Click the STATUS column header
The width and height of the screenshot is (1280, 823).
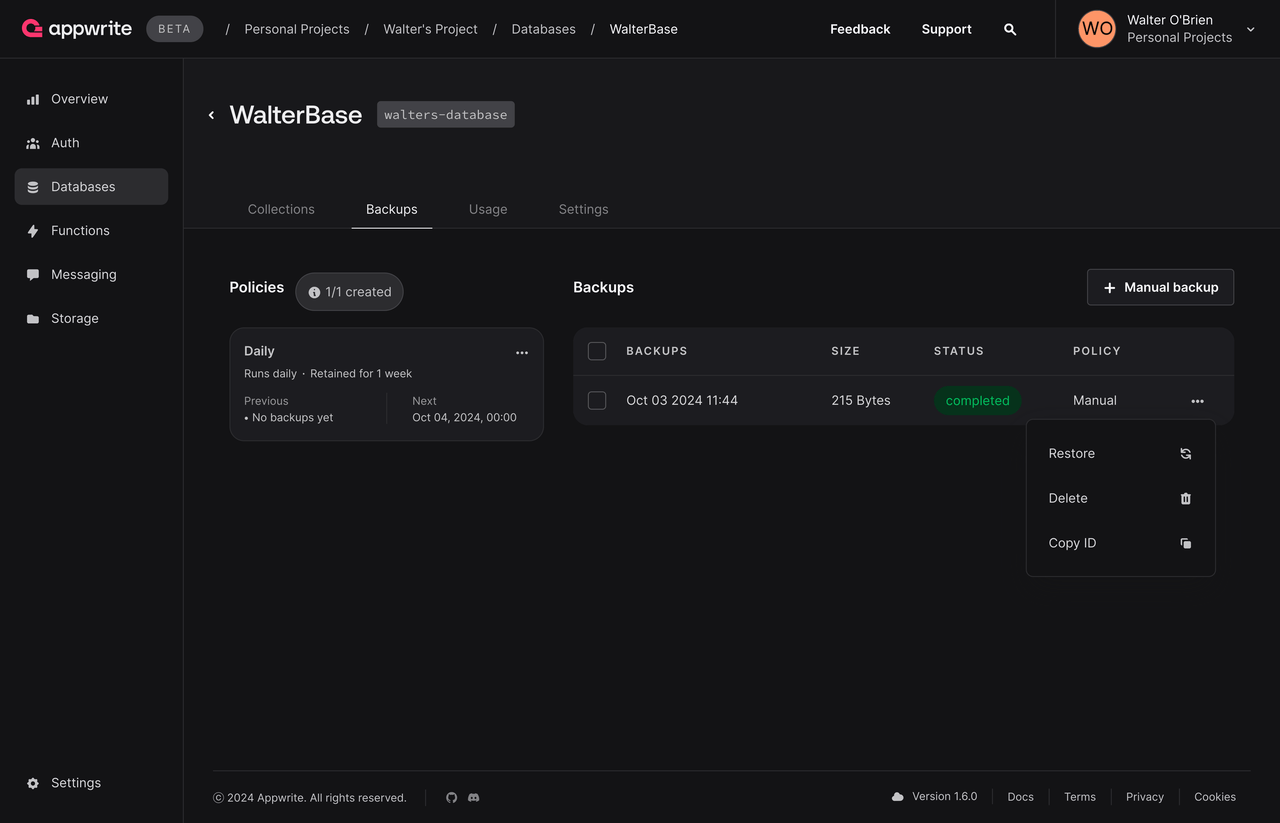click(x=959, y=351)
